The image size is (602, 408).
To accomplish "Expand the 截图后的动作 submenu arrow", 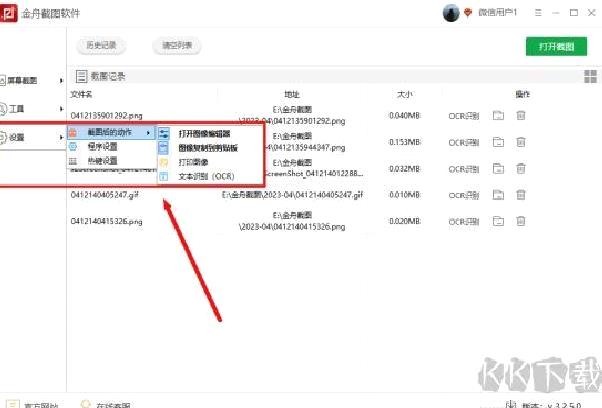I will click(148, 133).
